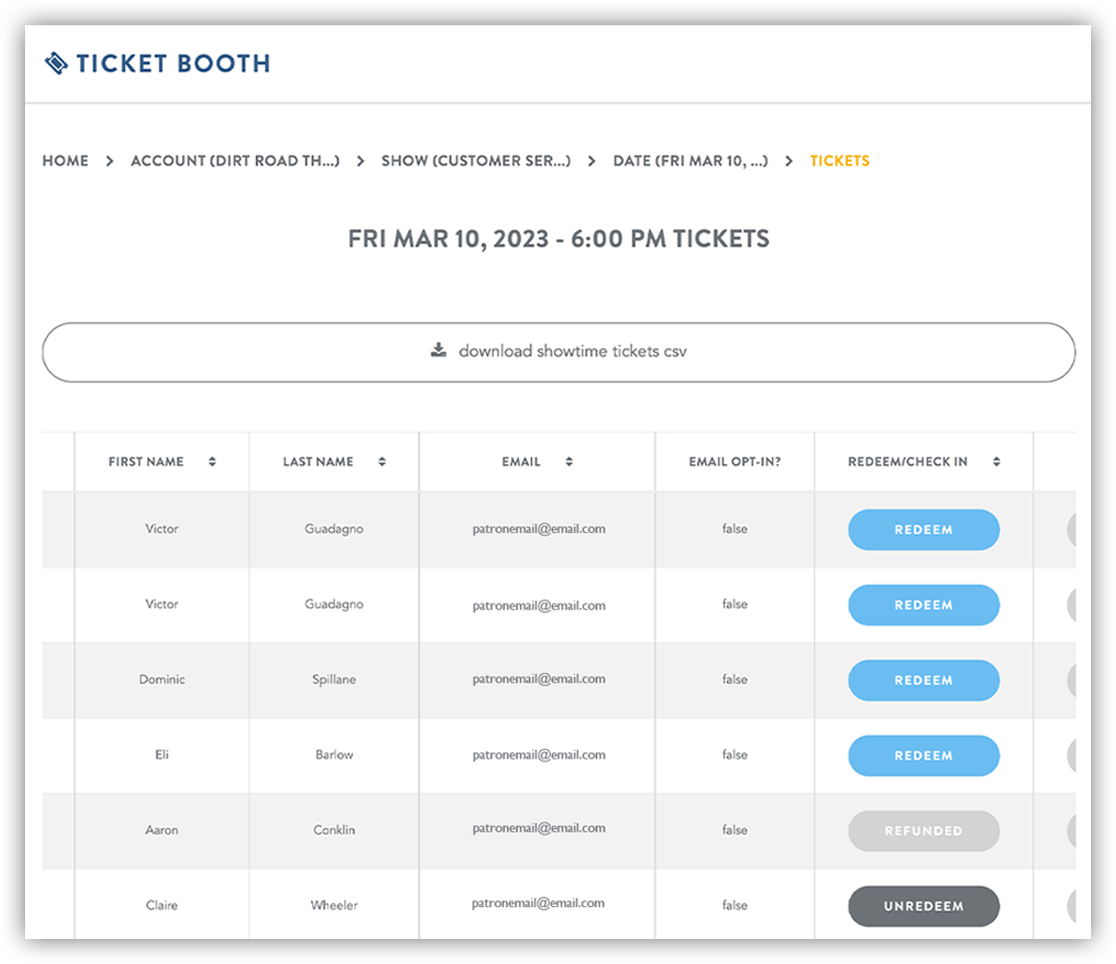Click Refunded button for Aaron Conklin
This screenshot has height=964, width=1116.
coord(923,831)
